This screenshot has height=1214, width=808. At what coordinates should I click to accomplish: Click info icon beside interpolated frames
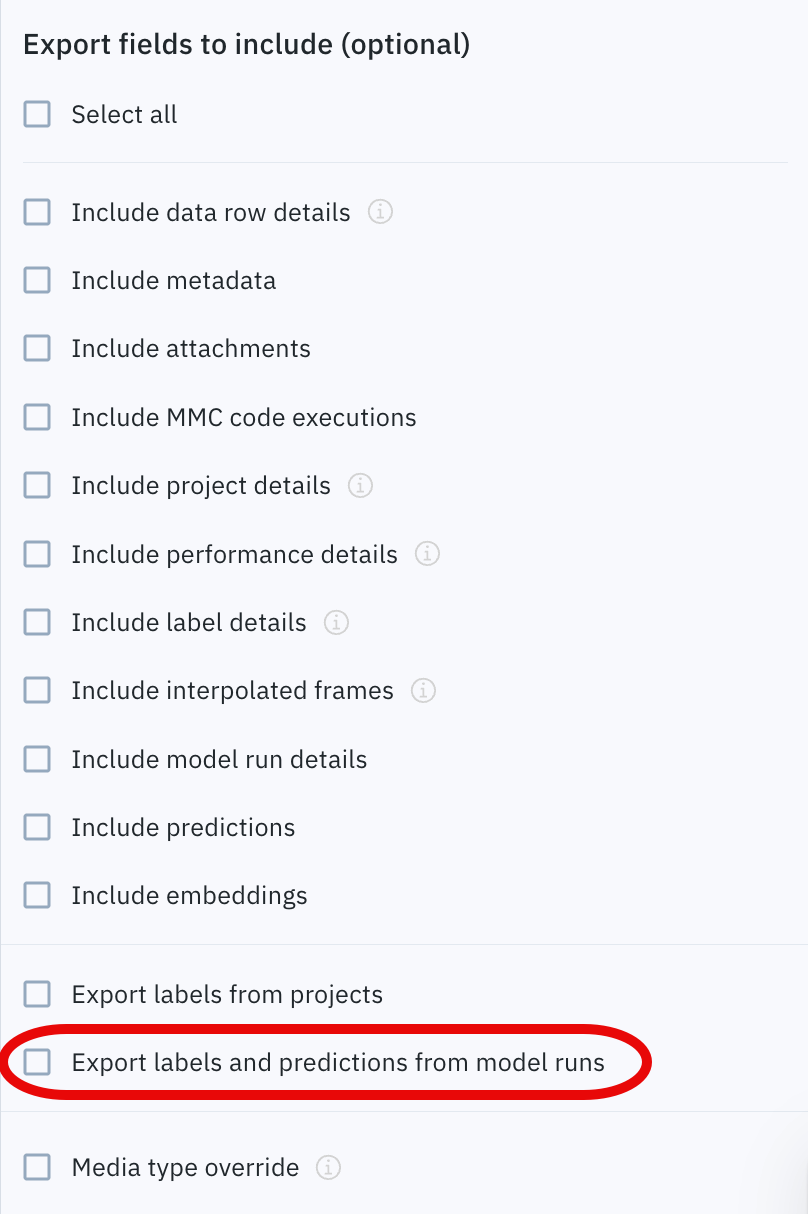[x=423, y=691]
